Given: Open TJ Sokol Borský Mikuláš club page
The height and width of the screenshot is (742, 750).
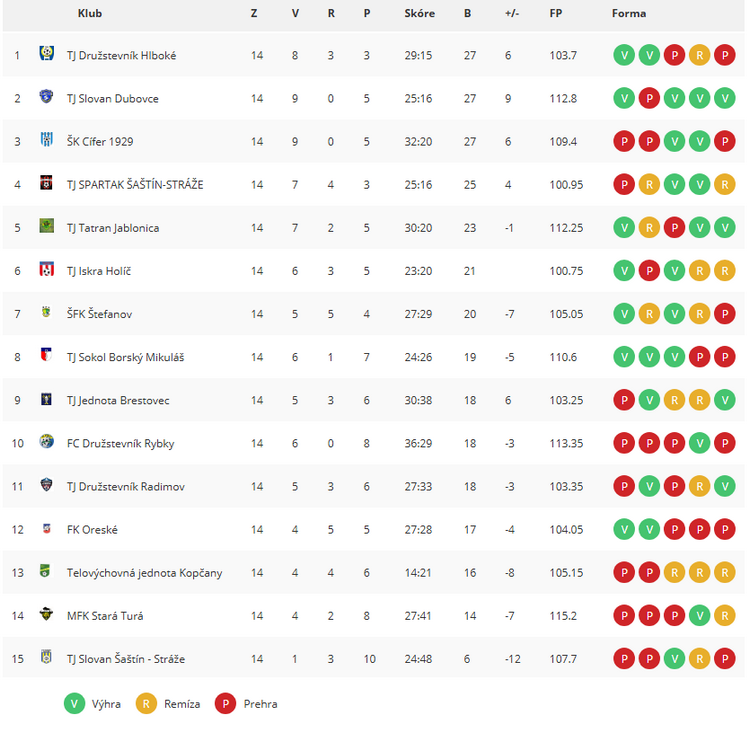Looking at the screenshot, I should (x=125, y=357).
